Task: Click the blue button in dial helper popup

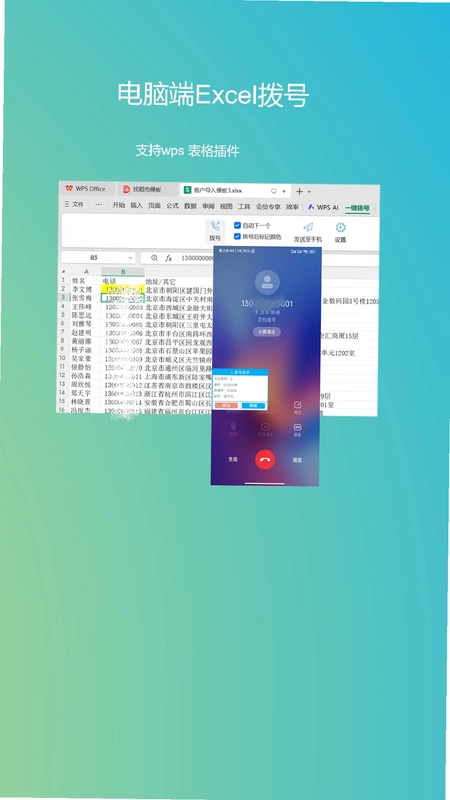Action: (x=253, y=405)
